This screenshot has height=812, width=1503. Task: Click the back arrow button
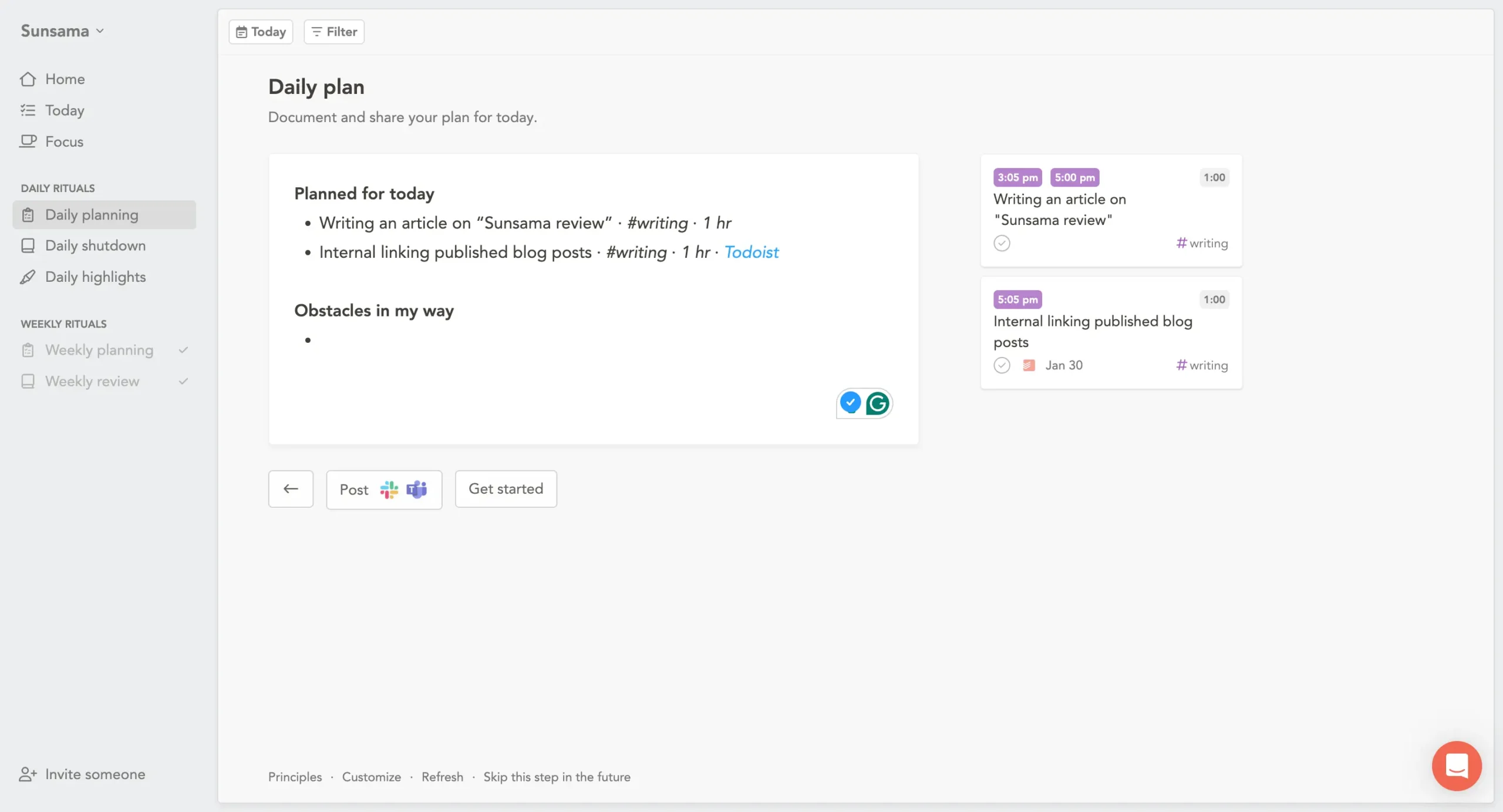point(291,488)
